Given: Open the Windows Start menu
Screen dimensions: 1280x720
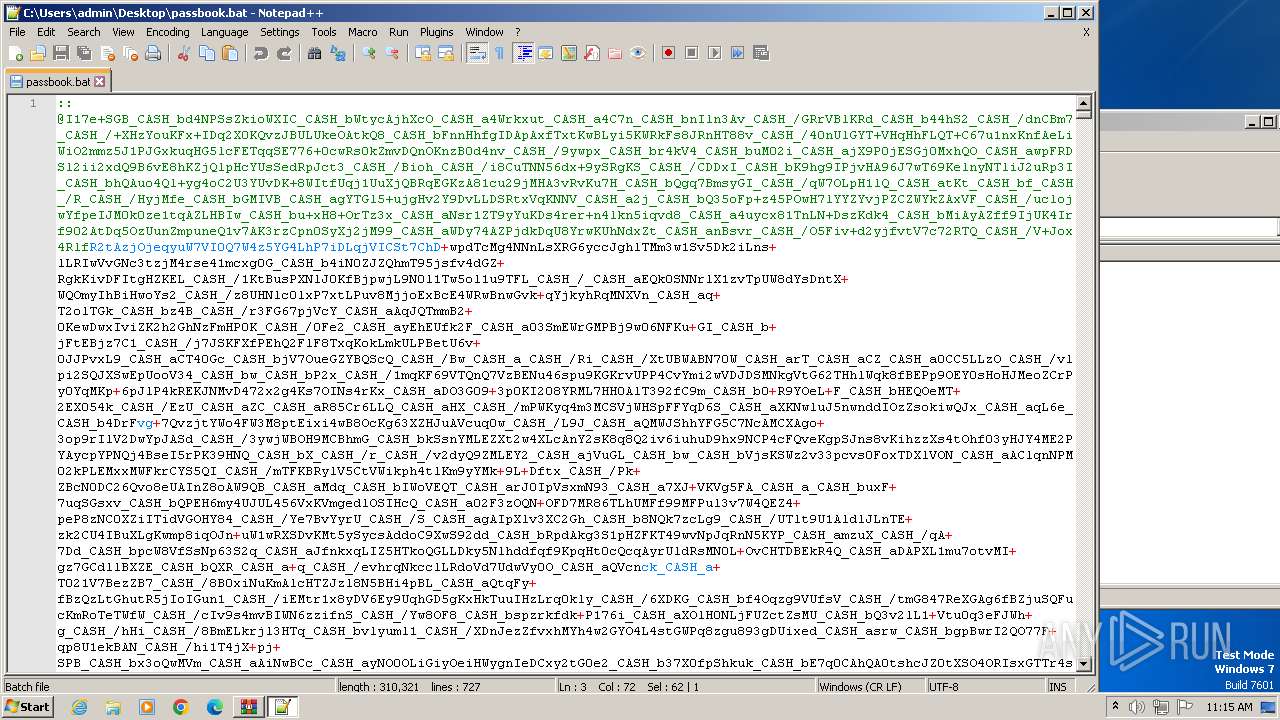Looking at the screenshot, I should pos(27,707).
